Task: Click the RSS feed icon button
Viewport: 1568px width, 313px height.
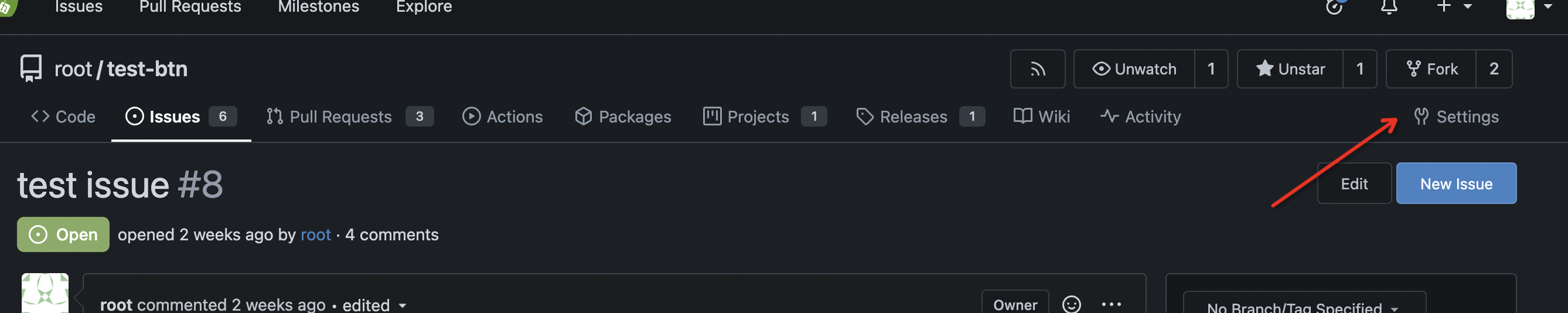Action: point(1037,69)
